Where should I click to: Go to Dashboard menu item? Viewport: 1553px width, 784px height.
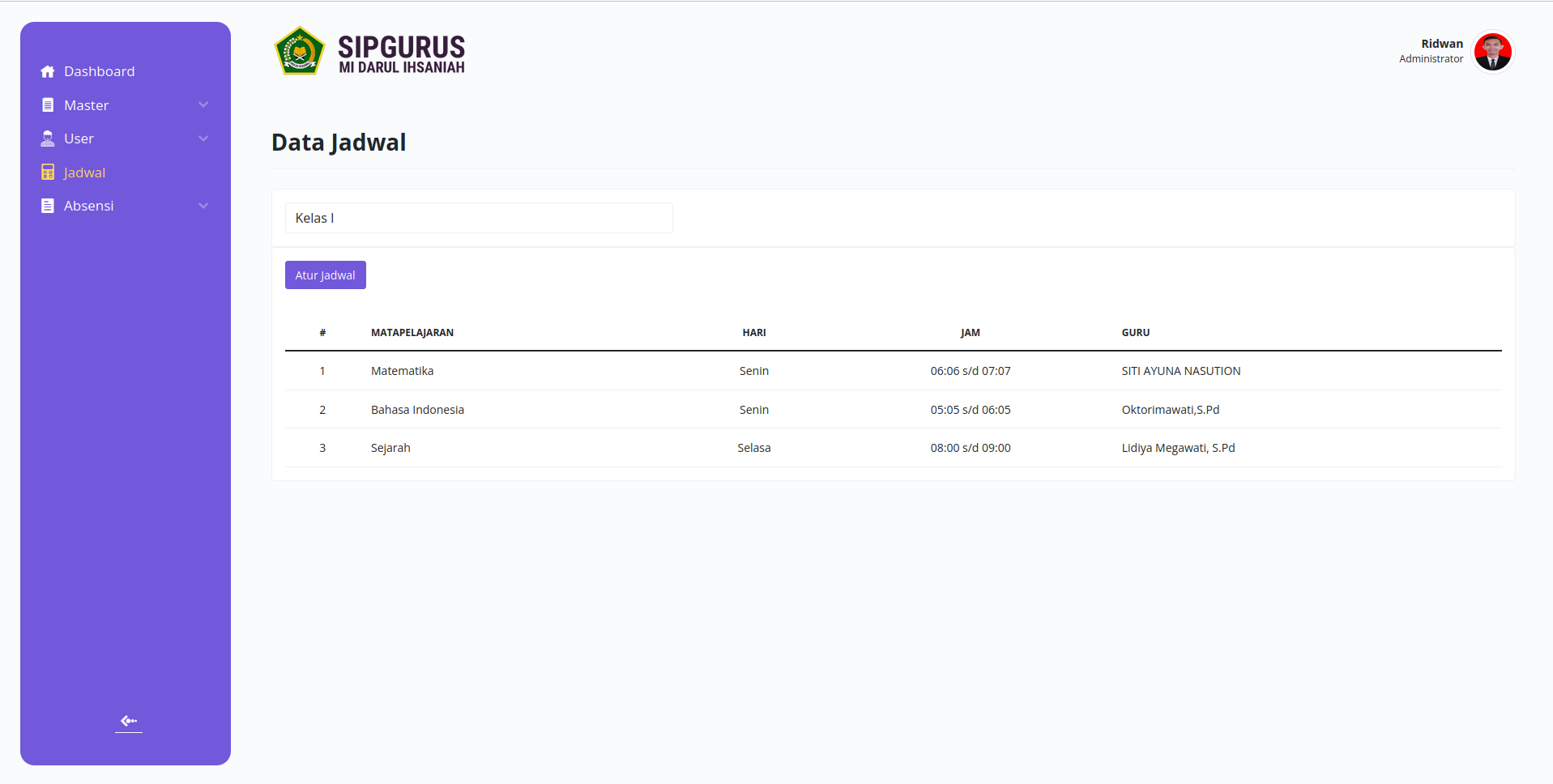point(99,71)
